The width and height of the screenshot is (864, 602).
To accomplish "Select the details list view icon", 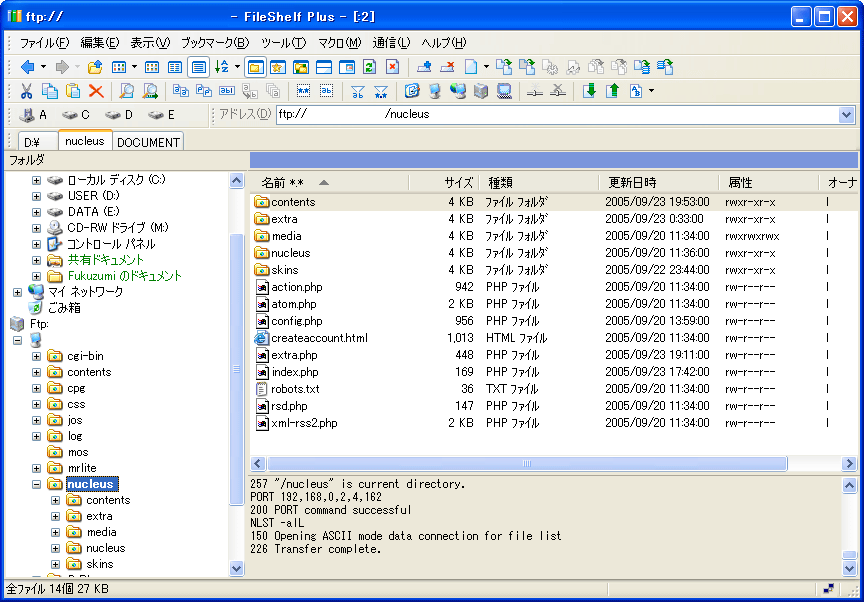I will tap(198, 67).
